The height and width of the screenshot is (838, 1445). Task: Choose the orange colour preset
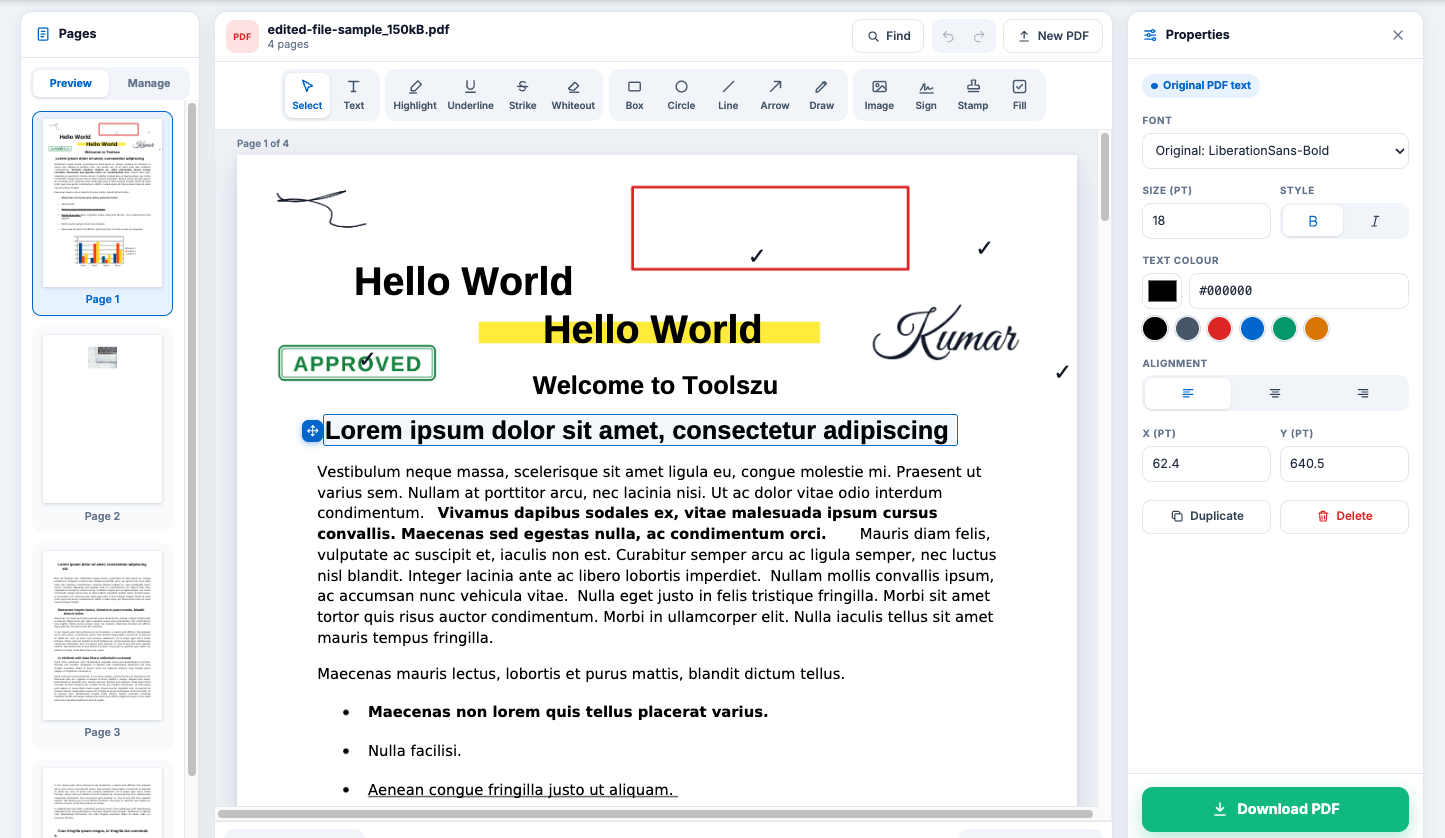point(1317,328)
